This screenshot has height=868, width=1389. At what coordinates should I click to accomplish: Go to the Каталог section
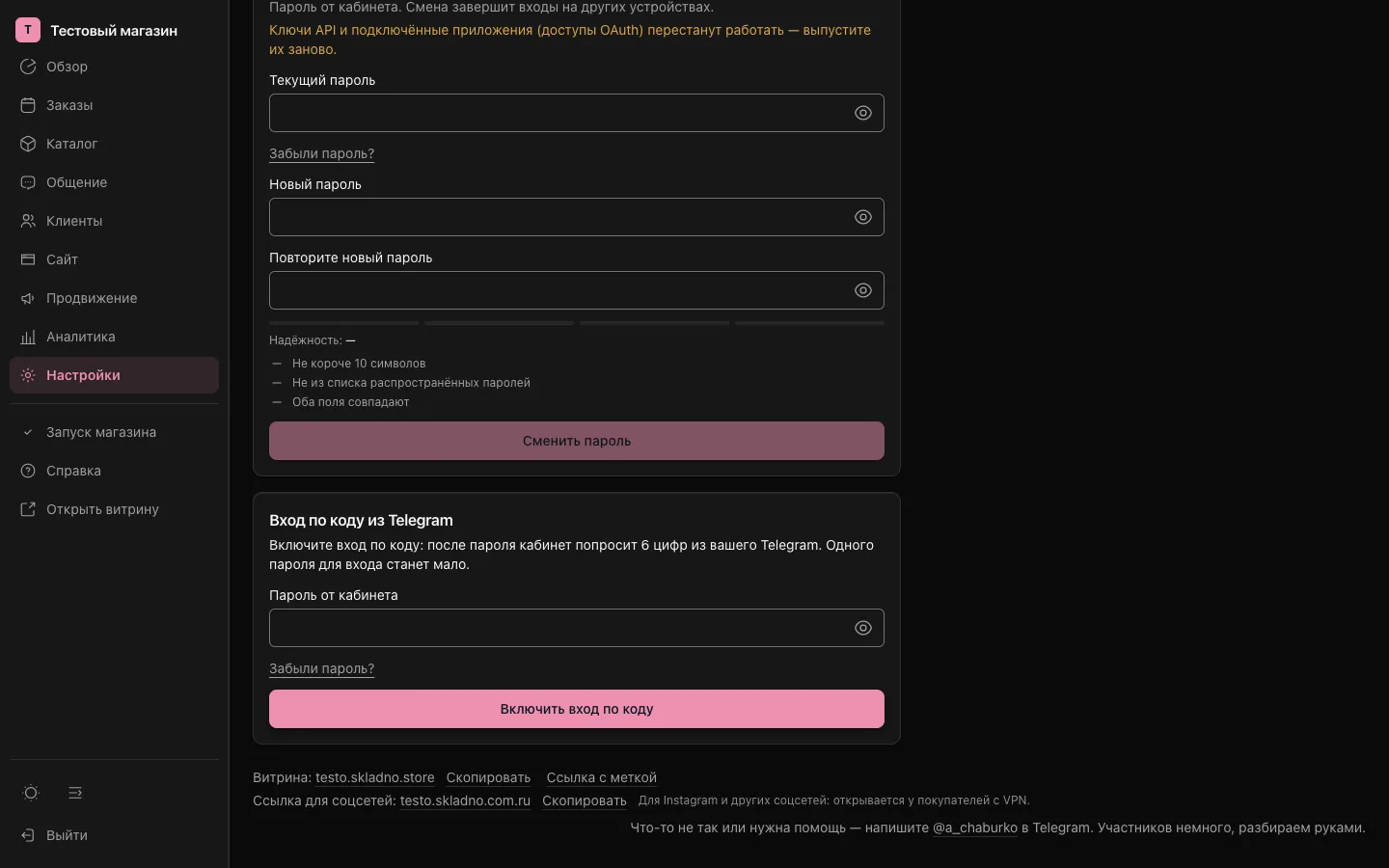(114, 144)
